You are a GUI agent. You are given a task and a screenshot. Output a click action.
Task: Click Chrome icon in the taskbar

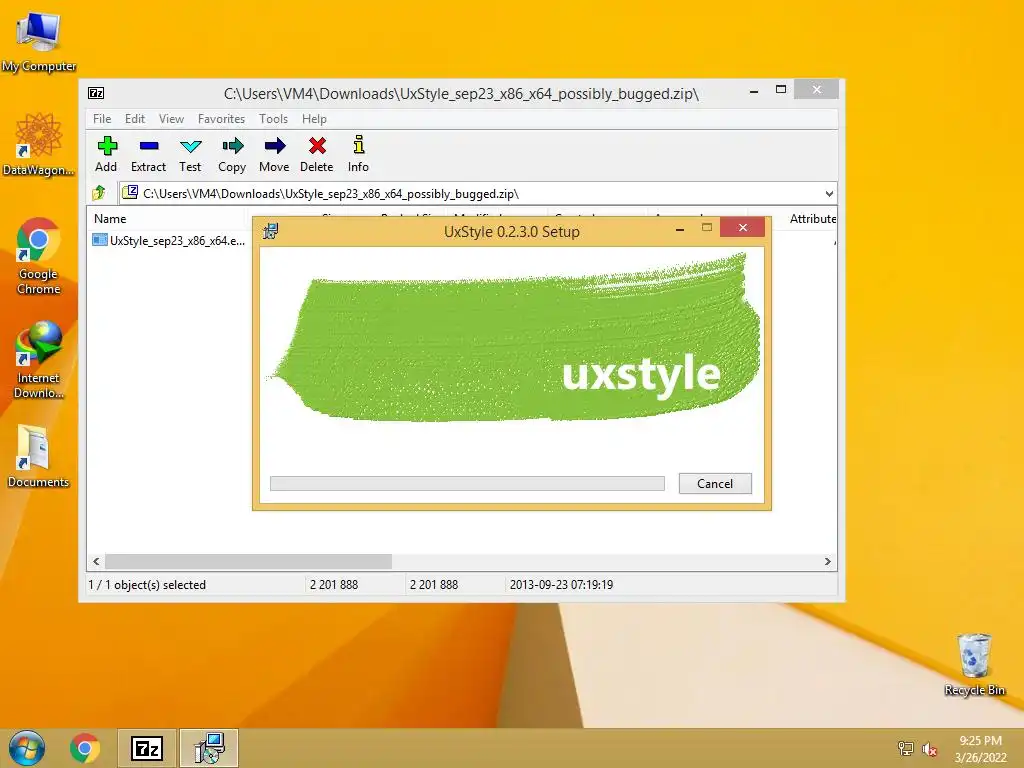[85, 748]
